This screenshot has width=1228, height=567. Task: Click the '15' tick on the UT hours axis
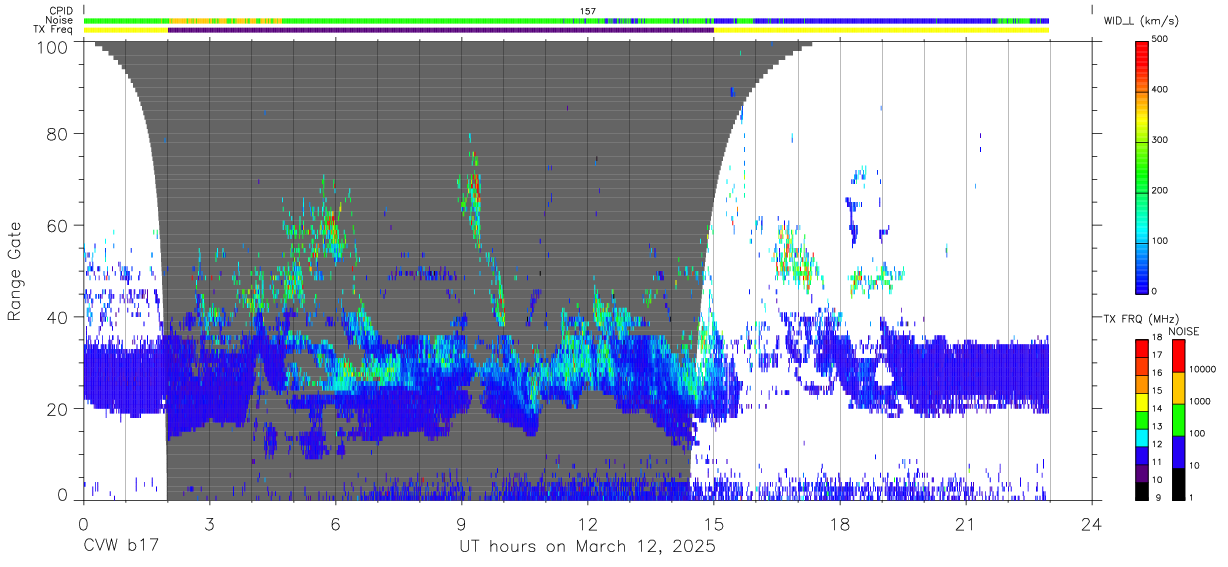[x=713, y=523]
